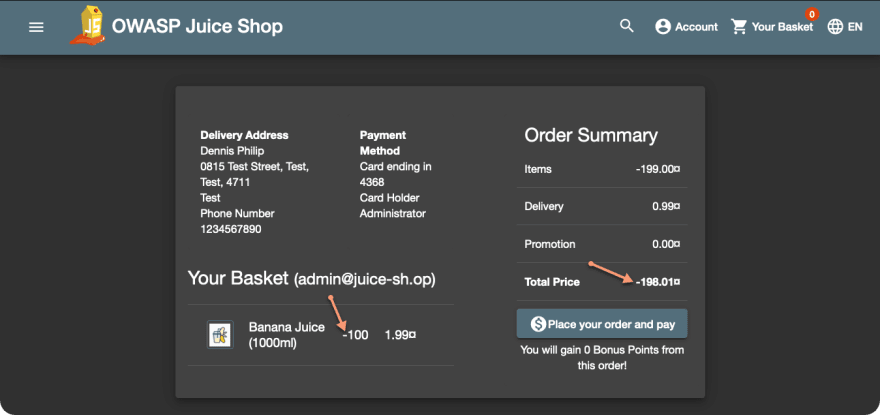
Task: Click the Your Basket admin@juice-sh.op heading
Action: 311,279
